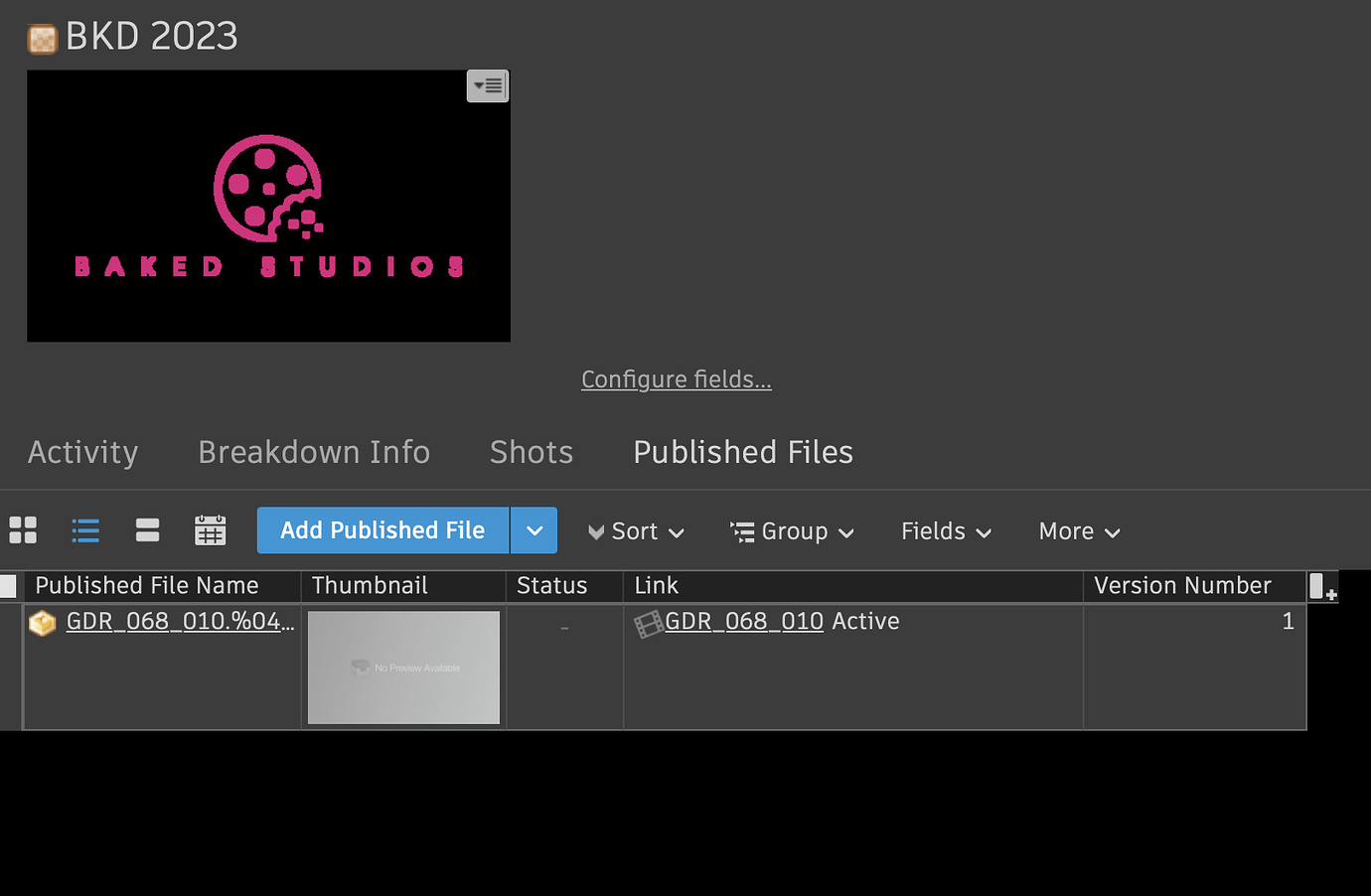Select the checkbox for the GDR_068_010 row
This screenshot has height=896, width=1371.
coord(8,622)
